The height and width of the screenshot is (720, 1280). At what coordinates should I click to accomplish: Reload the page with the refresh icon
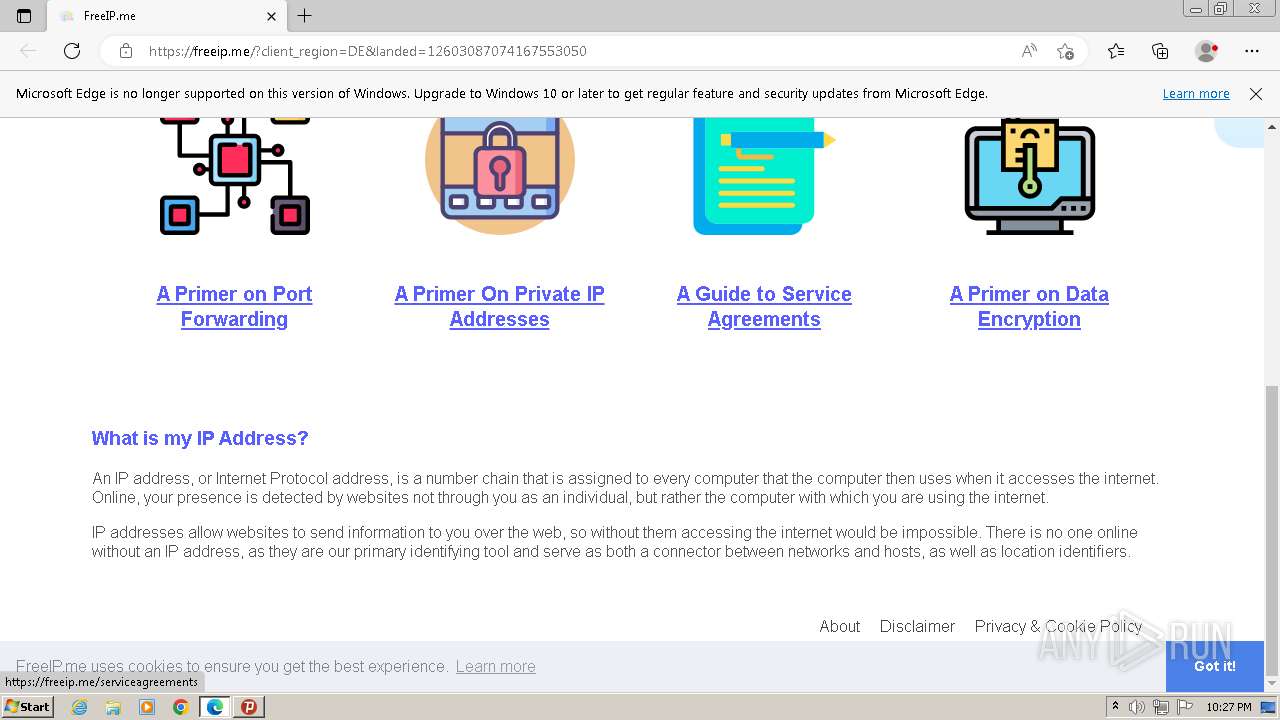coord(72,51)
